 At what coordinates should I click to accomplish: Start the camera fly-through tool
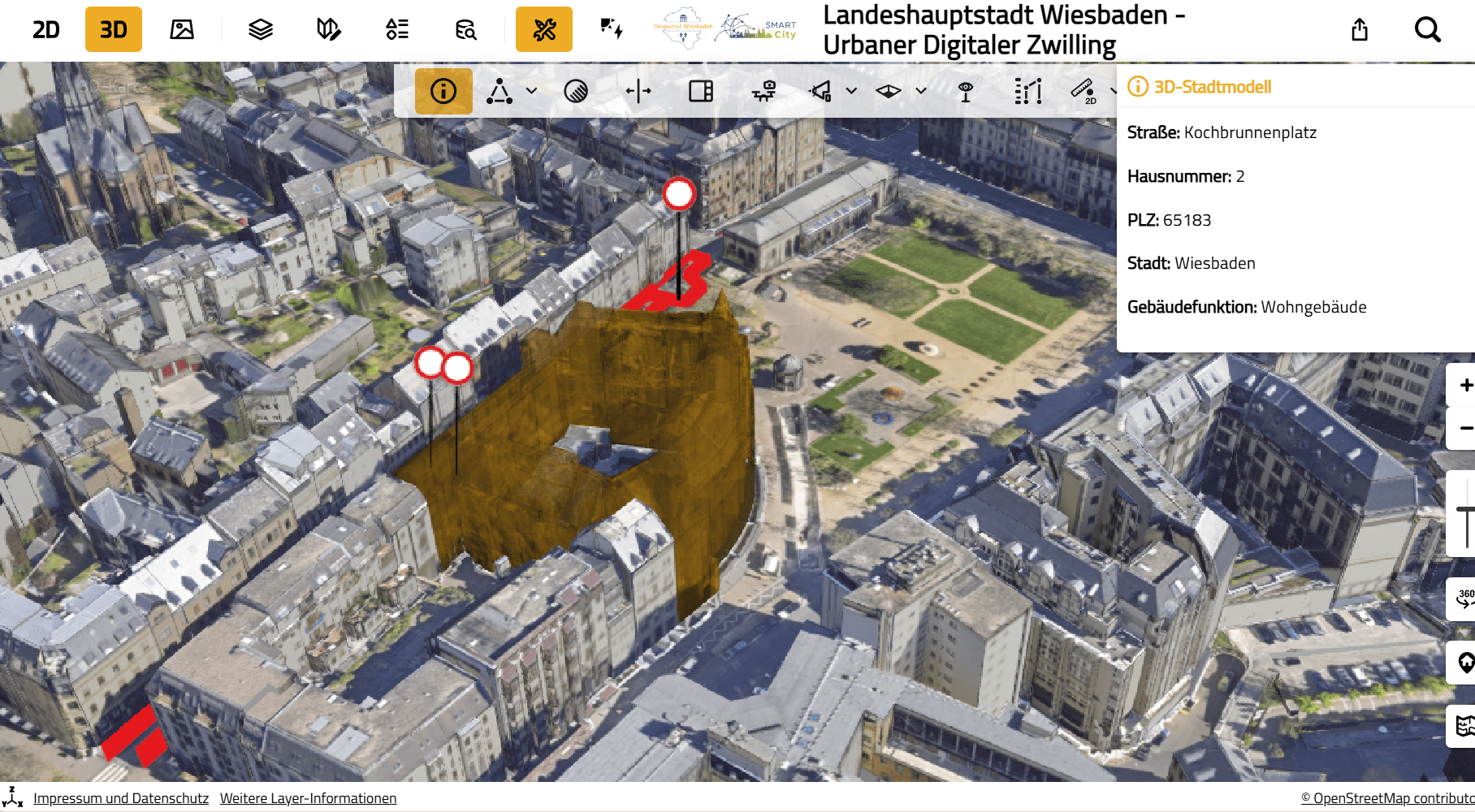[x=762, y=91]
